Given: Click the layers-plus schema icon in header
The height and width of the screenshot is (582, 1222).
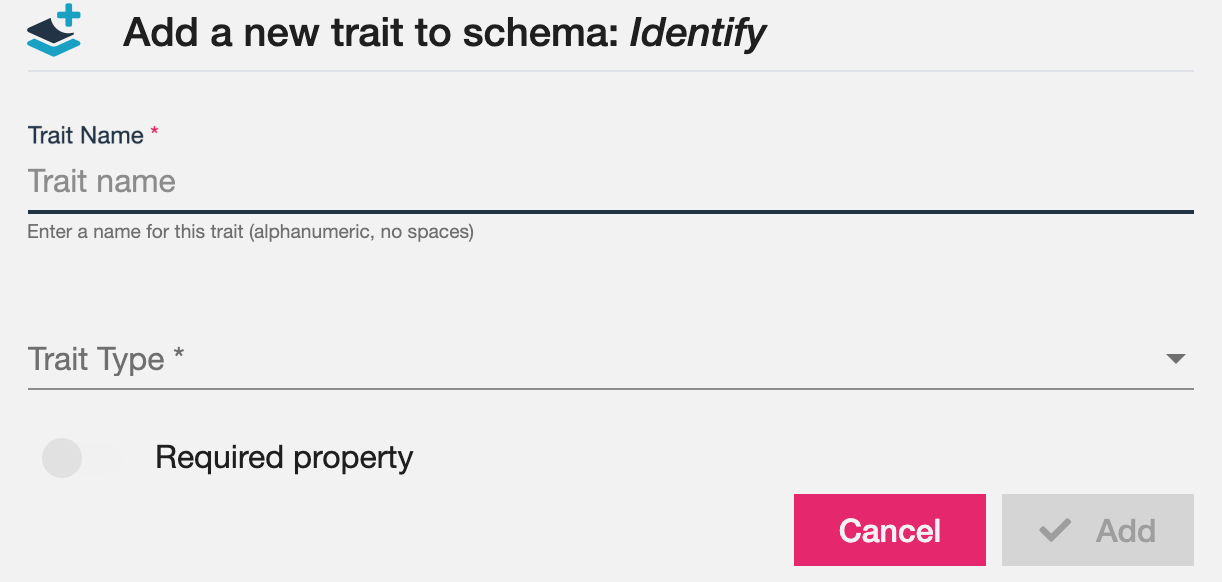Looking at the screenshot, I should pos(55,31).
